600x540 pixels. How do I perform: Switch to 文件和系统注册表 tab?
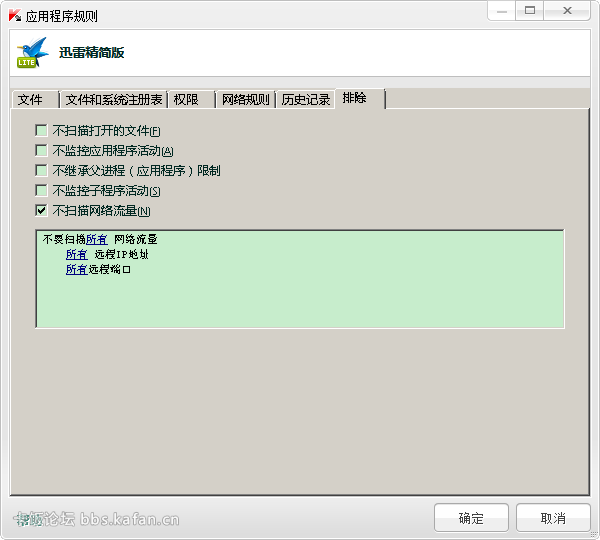(114, 100)
